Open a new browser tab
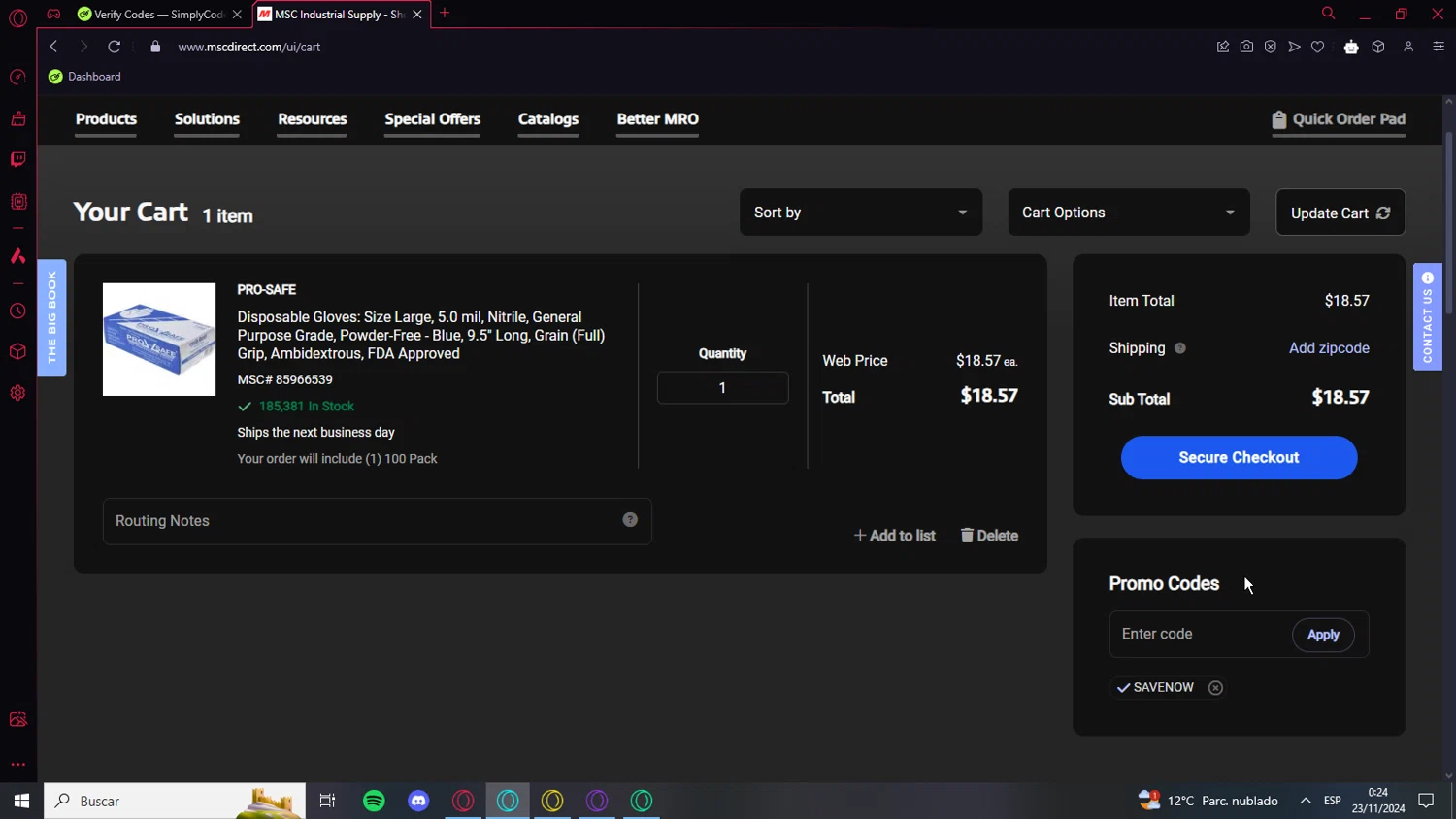 [x=445, y=14]
